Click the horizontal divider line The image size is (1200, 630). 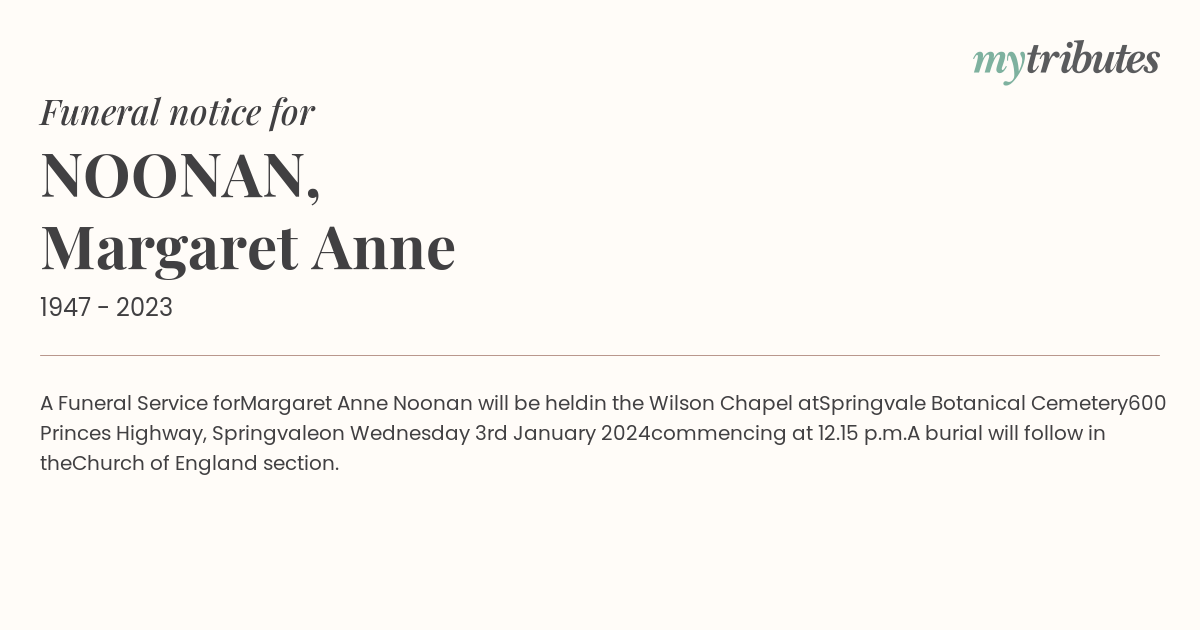(x=600, y=355)
